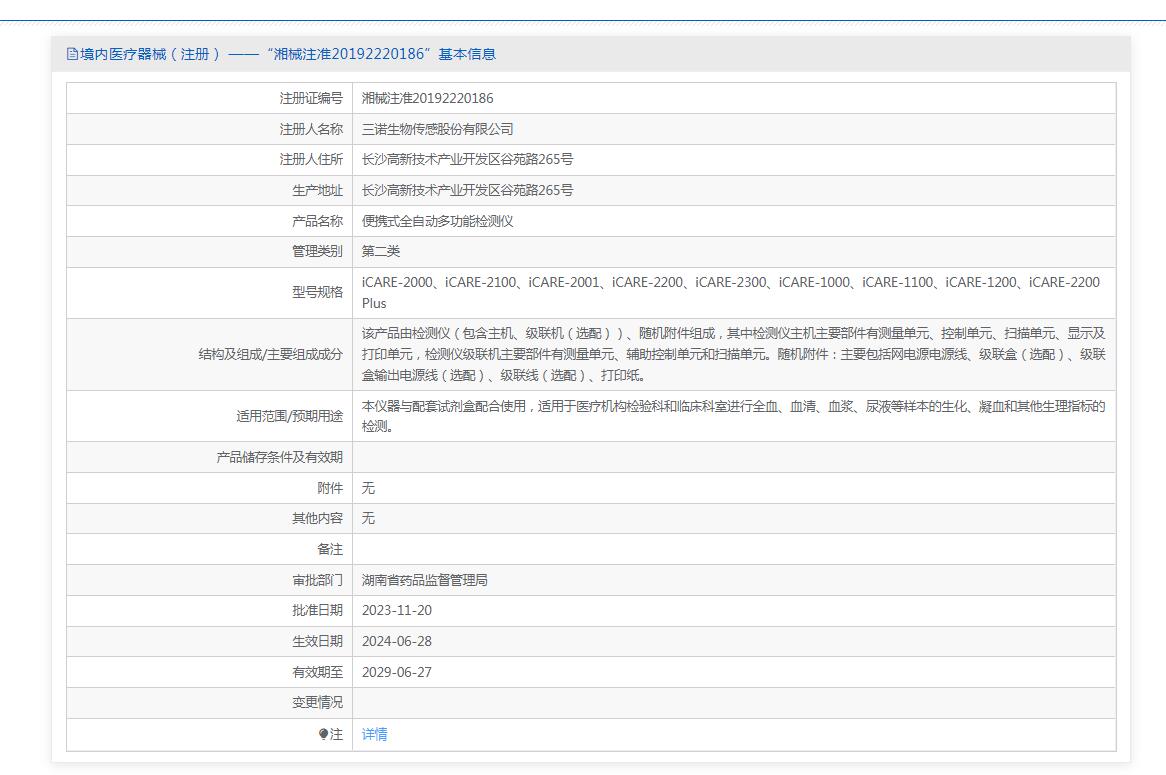
Task: Click the 适用范围/预期用途 label
Action: click(x=289, y=416)
